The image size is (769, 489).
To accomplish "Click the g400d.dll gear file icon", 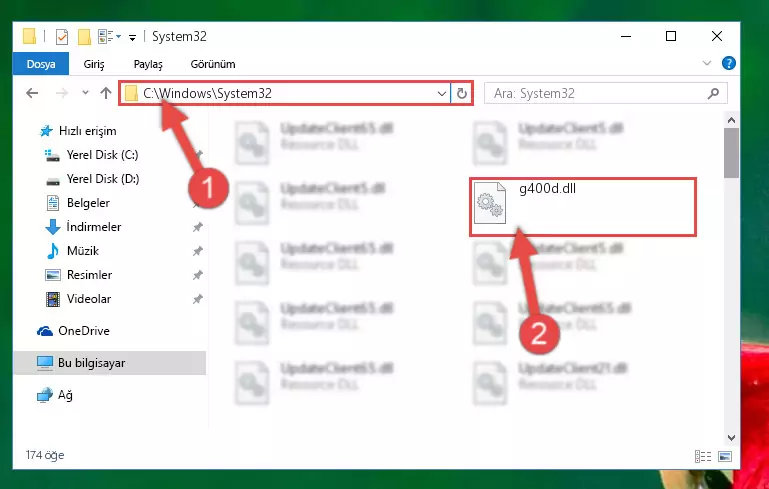I will [490, 203].
